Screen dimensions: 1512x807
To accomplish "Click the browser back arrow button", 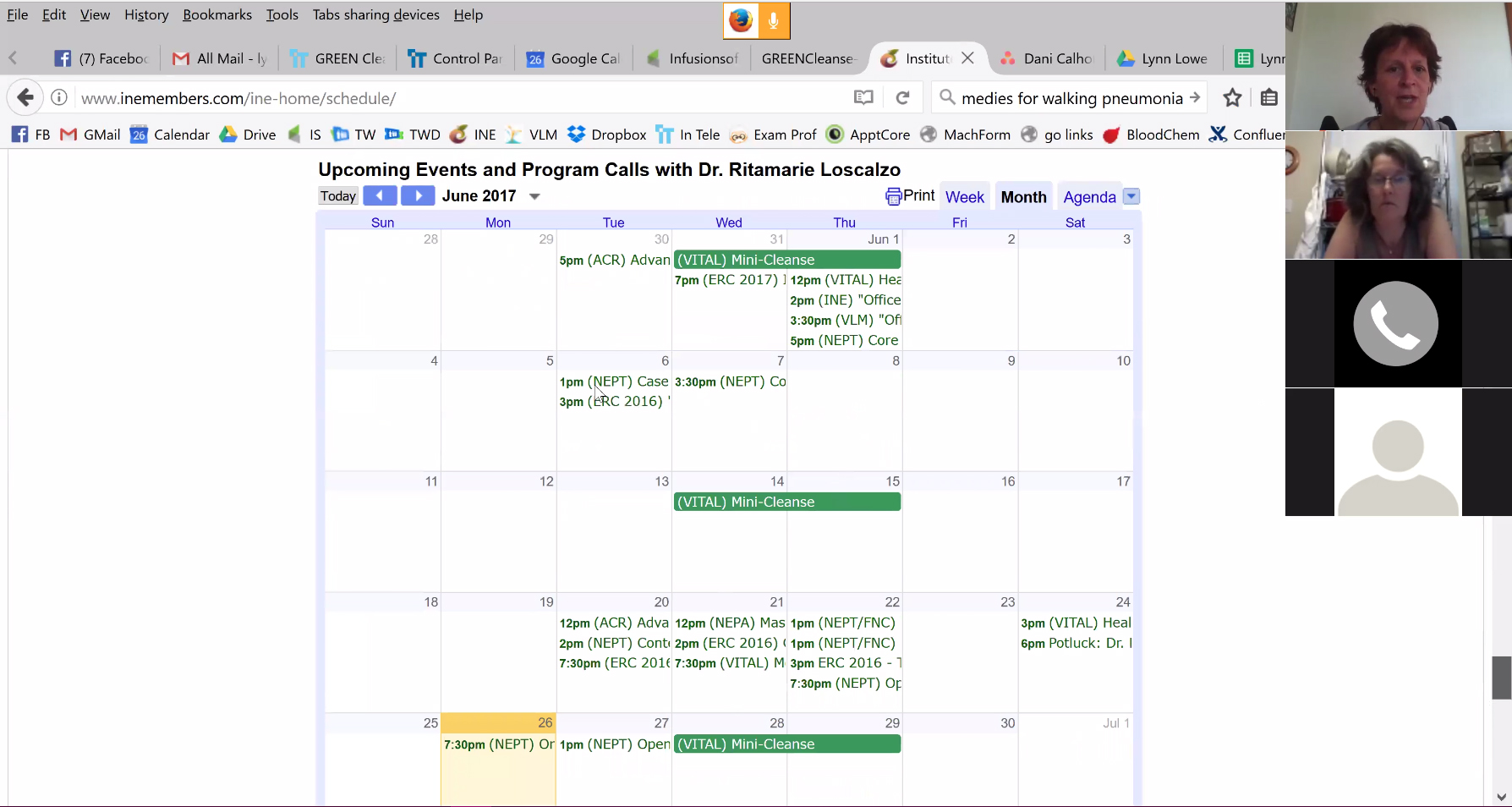I will (25, 98).
